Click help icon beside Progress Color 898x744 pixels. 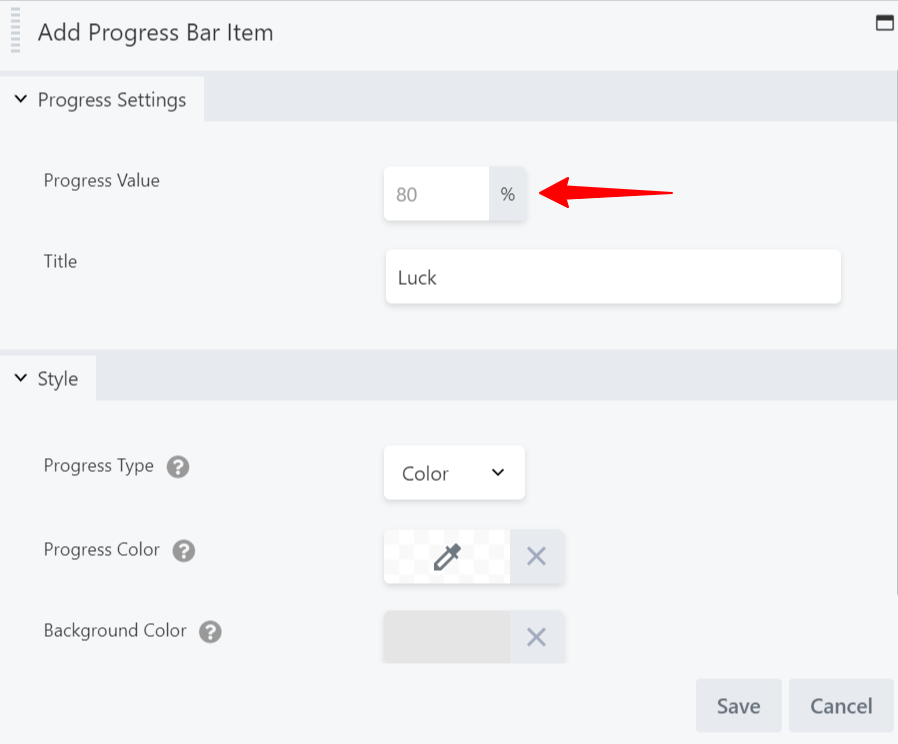click(184, 551)
